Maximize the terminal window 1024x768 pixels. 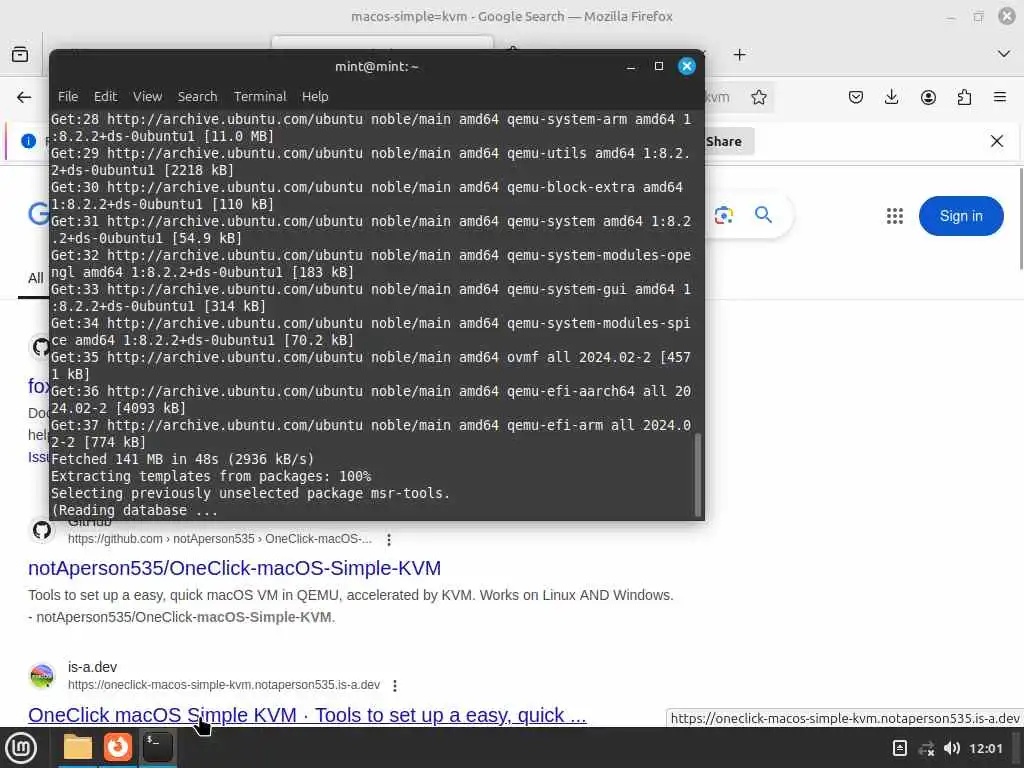[659, 66]
